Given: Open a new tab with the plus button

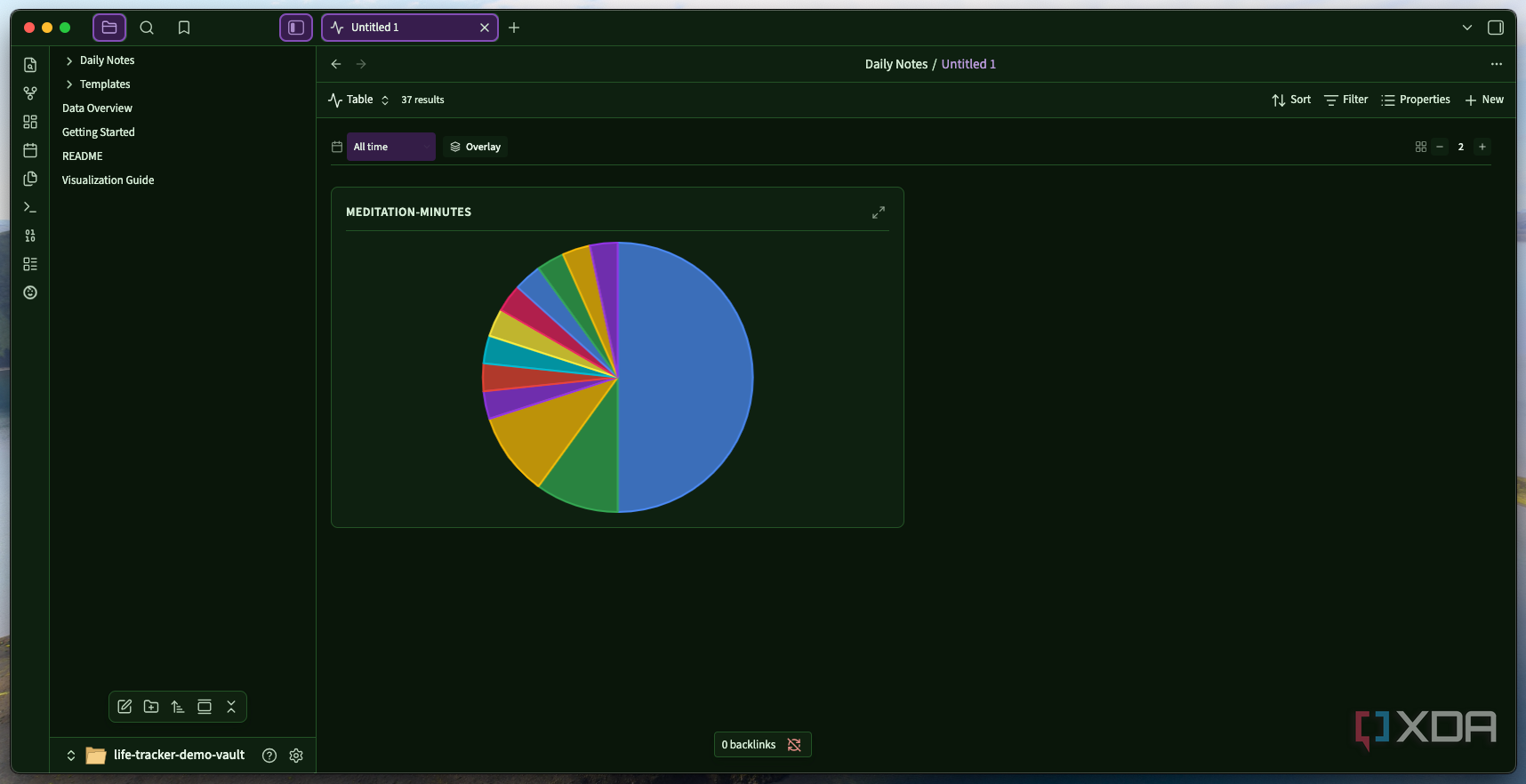Looking at the screenshot, I should tap(514, 28).
